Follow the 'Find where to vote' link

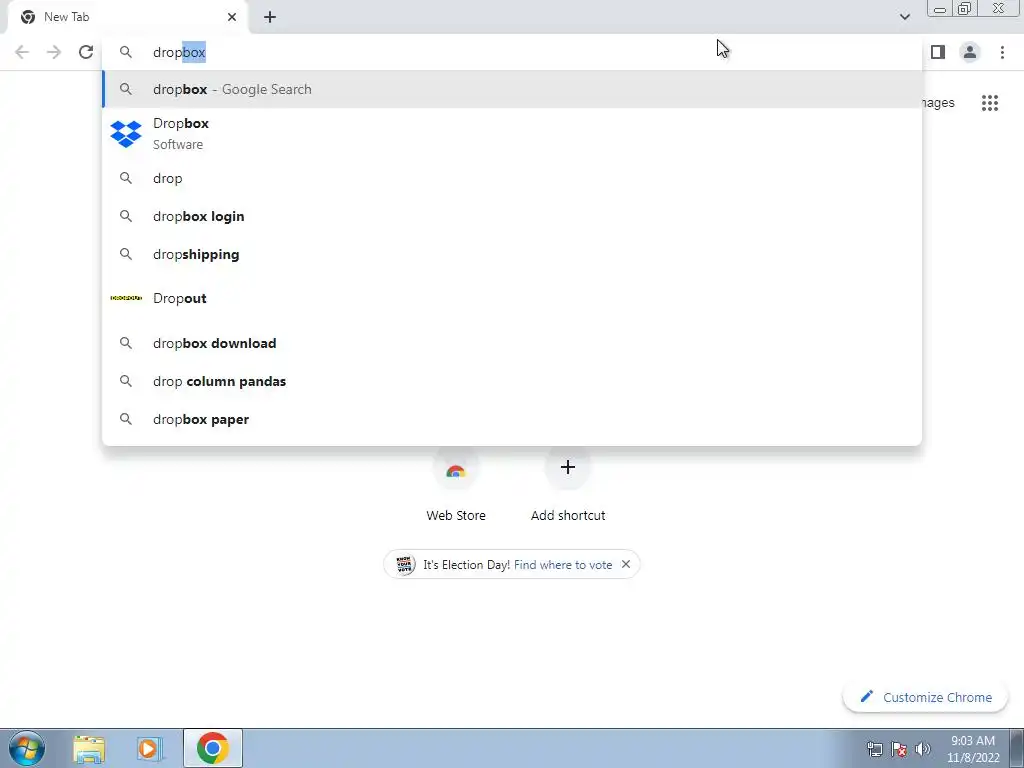(563, 565)
